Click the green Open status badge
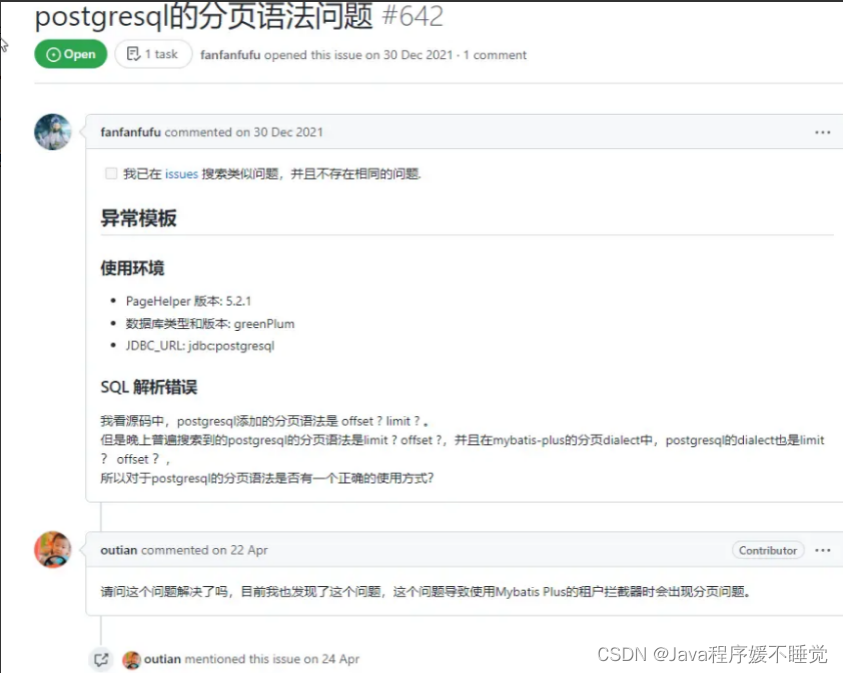The image size is (843, 673). click(x=70, y=54)
